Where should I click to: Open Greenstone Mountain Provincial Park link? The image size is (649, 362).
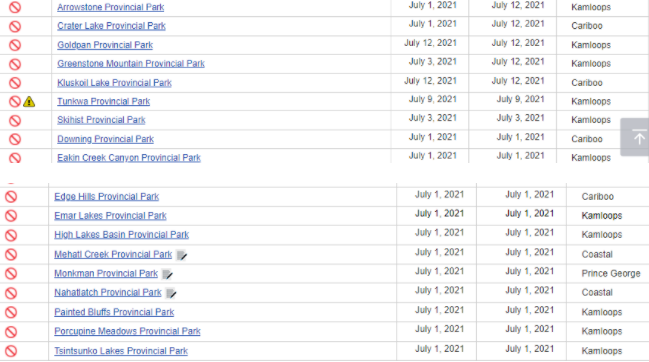(131, 64)
